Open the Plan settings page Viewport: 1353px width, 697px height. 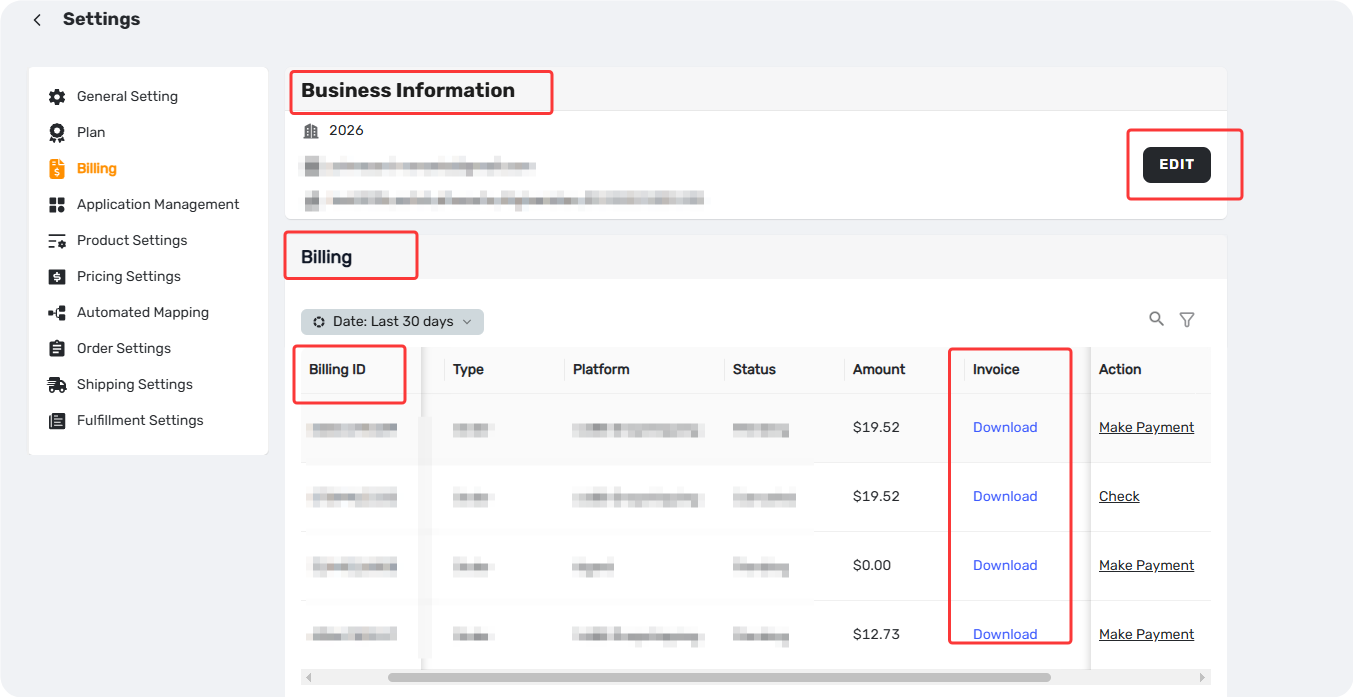point(91,133)
